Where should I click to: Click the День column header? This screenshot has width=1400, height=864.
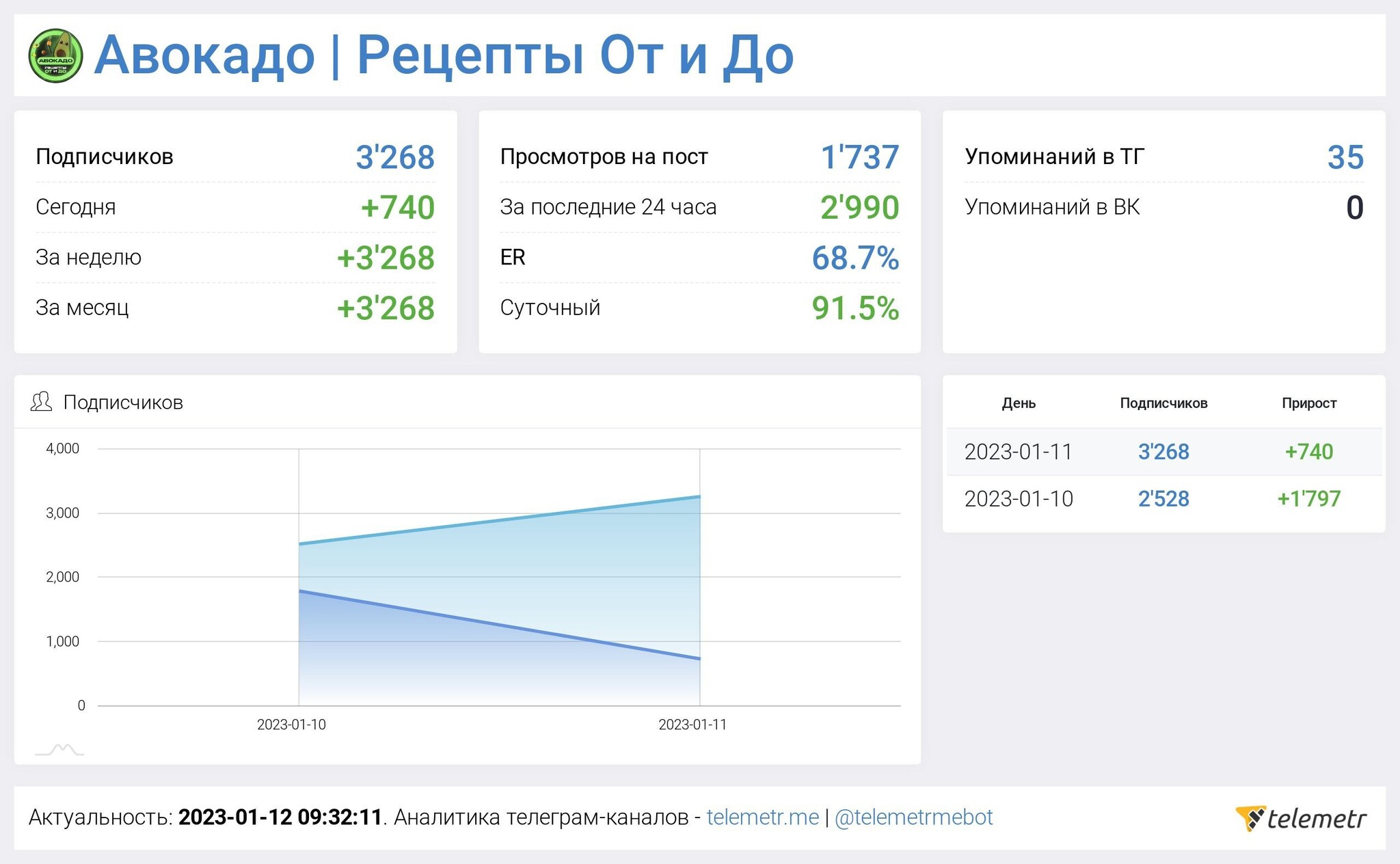[x=1019, y=403]
